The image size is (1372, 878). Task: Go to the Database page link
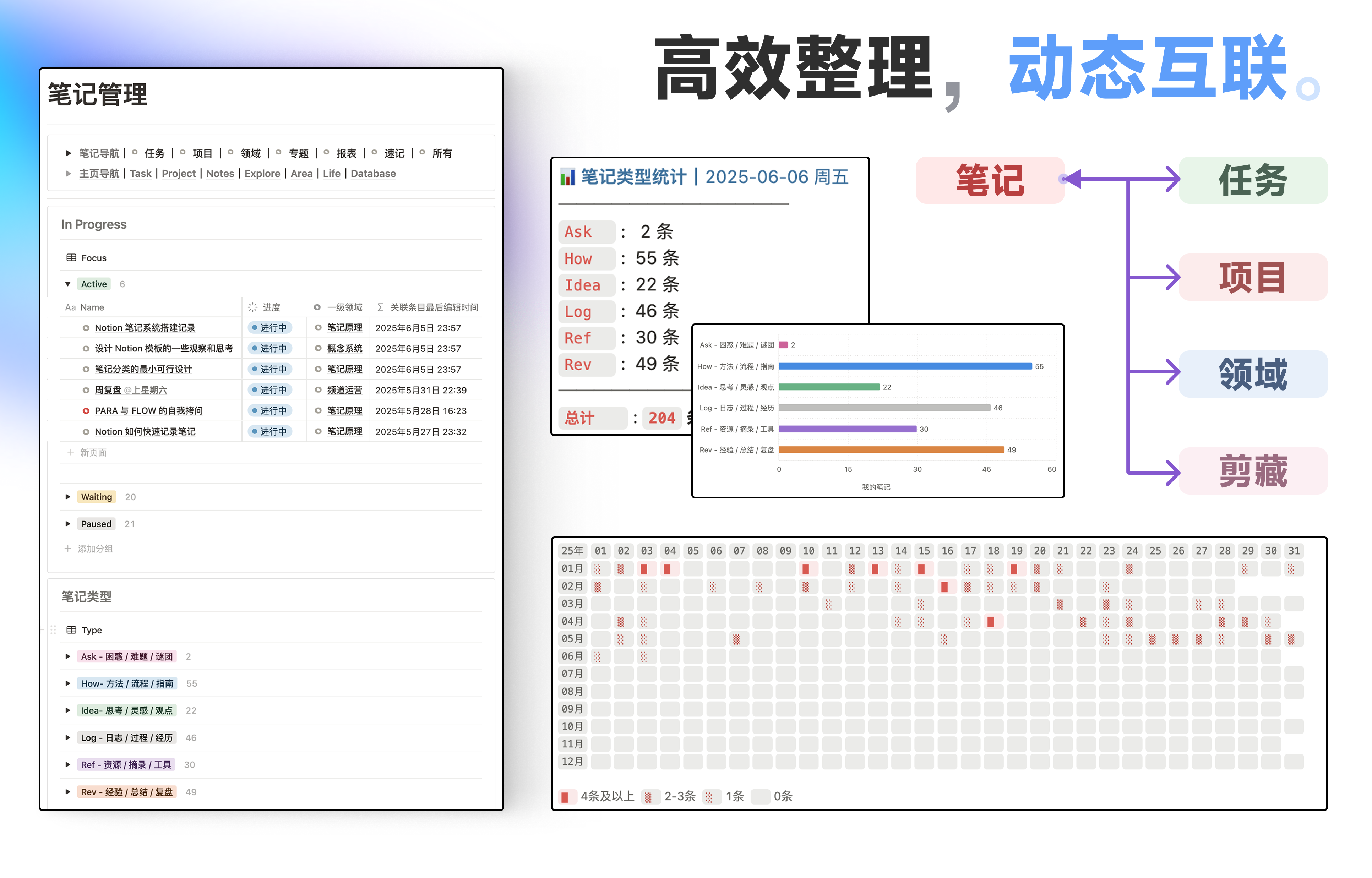[x=373, y=173]
